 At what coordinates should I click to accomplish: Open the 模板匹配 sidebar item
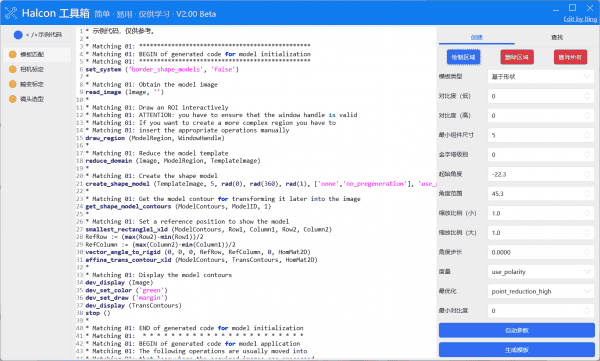38,55
